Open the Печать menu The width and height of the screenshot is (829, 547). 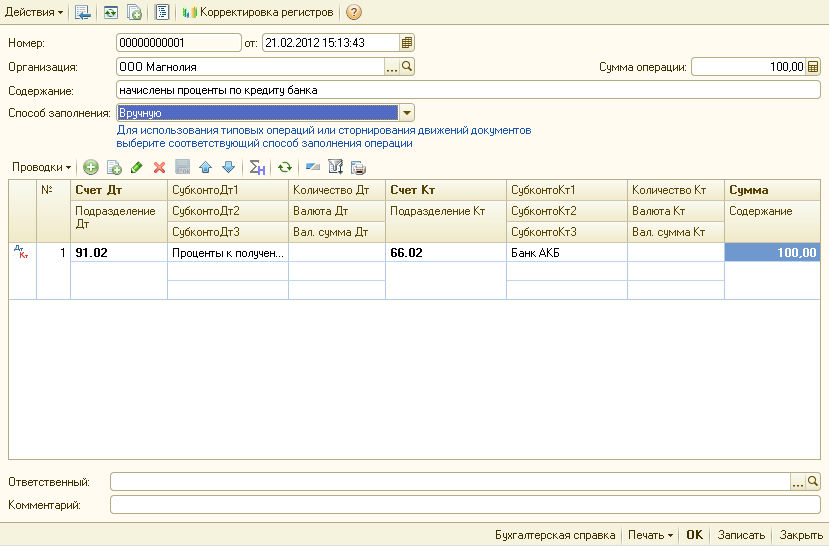650,535
